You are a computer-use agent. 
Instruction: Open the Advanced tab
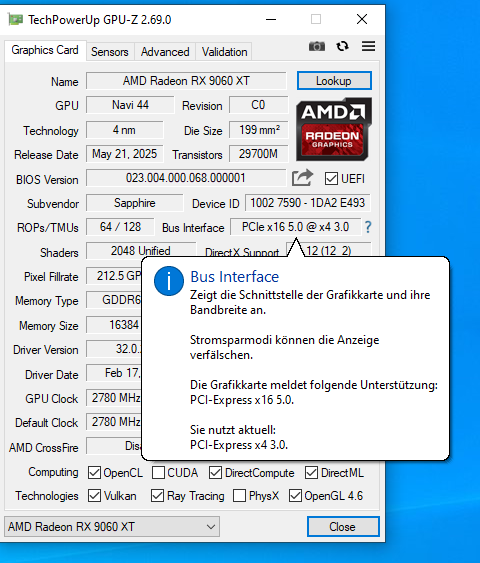coord(165,52)
